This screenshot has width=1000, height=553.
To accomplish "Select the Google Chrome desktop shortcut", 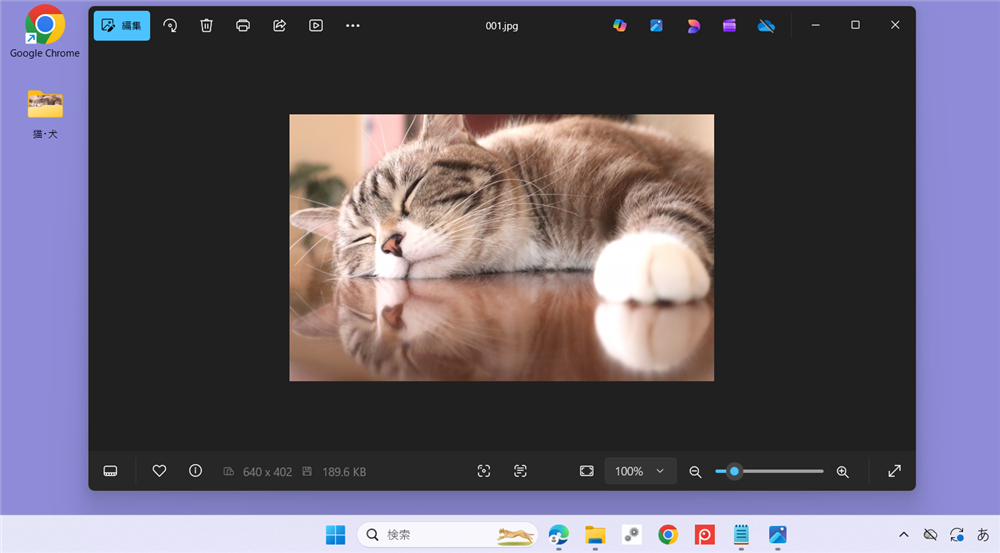I will pyautogui.click(x=45, y=32).
